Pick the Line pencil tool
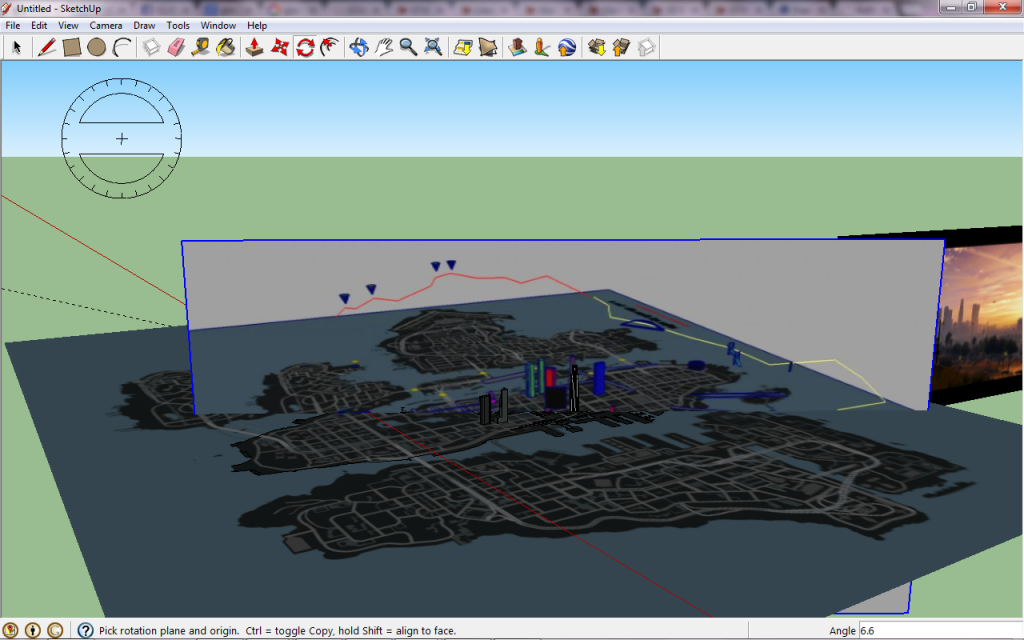The width and height of the screenshot is (1024, 640). pos(47,47)
